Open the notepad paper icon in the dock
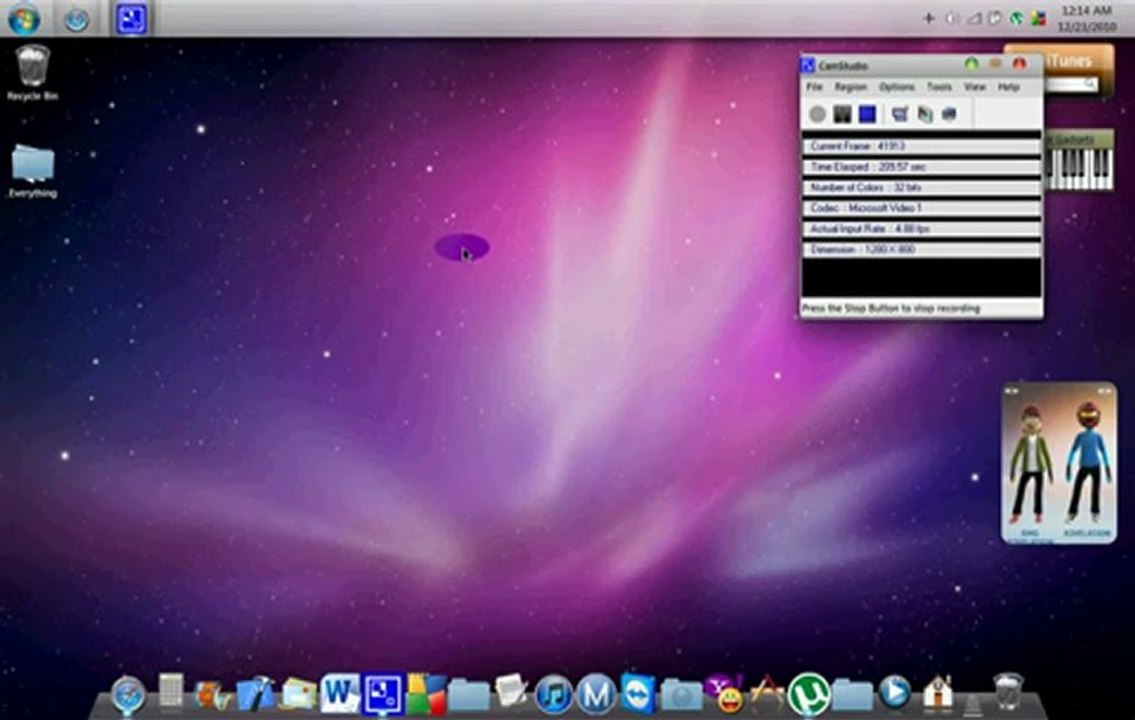The image size is (1135, 720). (x=512, y=692)
